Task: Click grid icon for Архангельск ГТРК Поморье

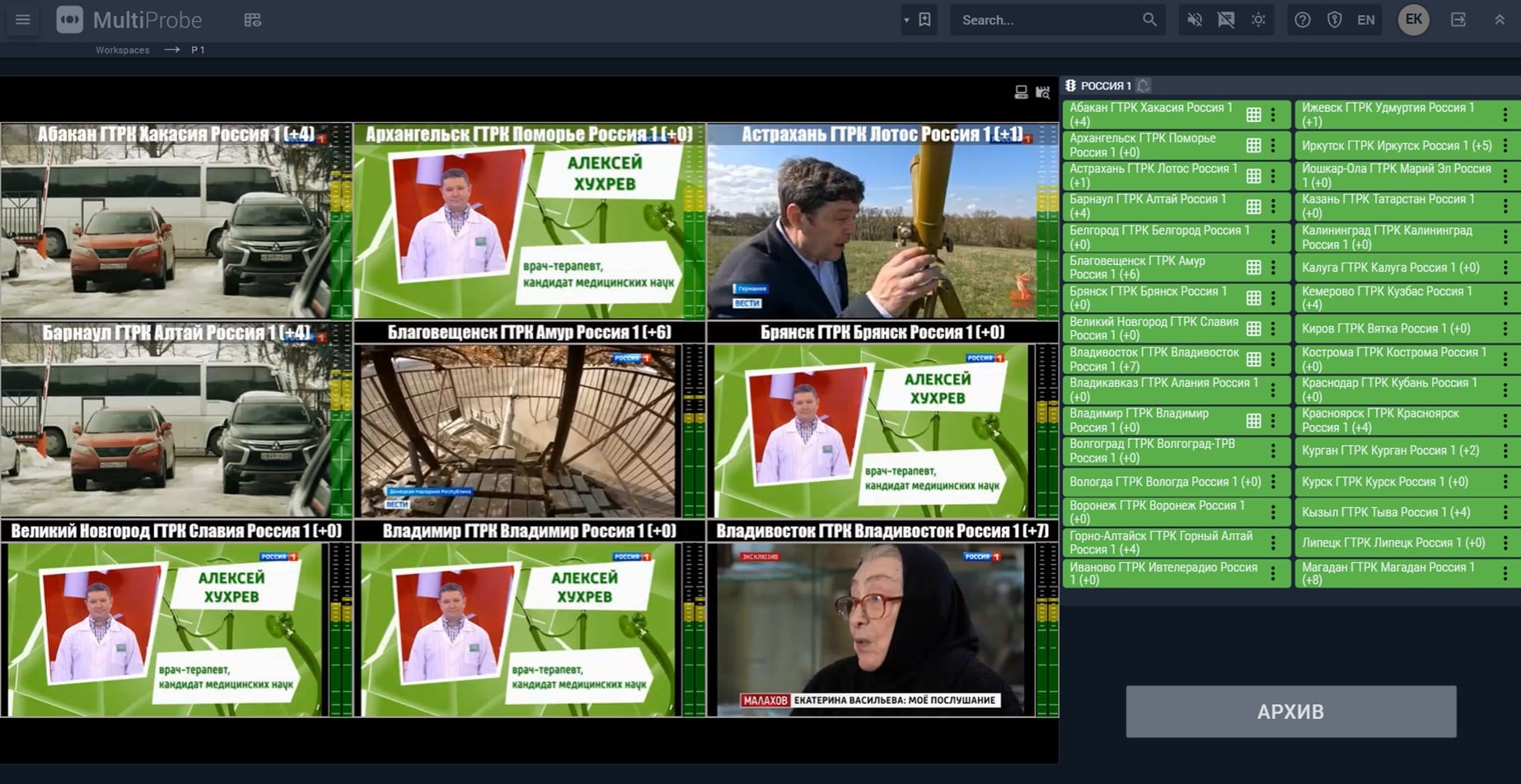Action: pos(1253,145)
